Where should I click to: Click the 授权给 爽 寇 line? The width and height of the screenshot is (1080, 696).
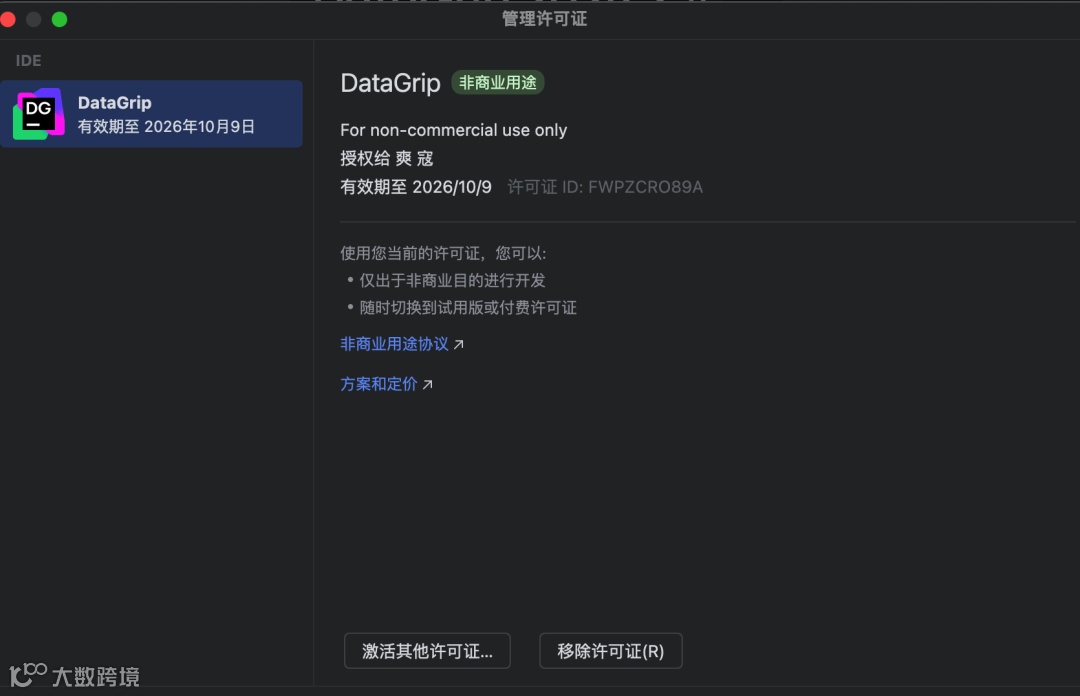coord(386,158)
